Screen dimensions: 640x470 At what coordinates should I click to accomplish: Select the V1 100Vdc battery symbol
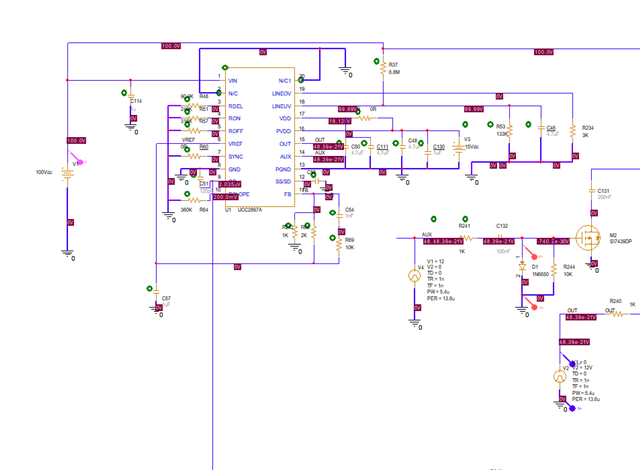67,173
